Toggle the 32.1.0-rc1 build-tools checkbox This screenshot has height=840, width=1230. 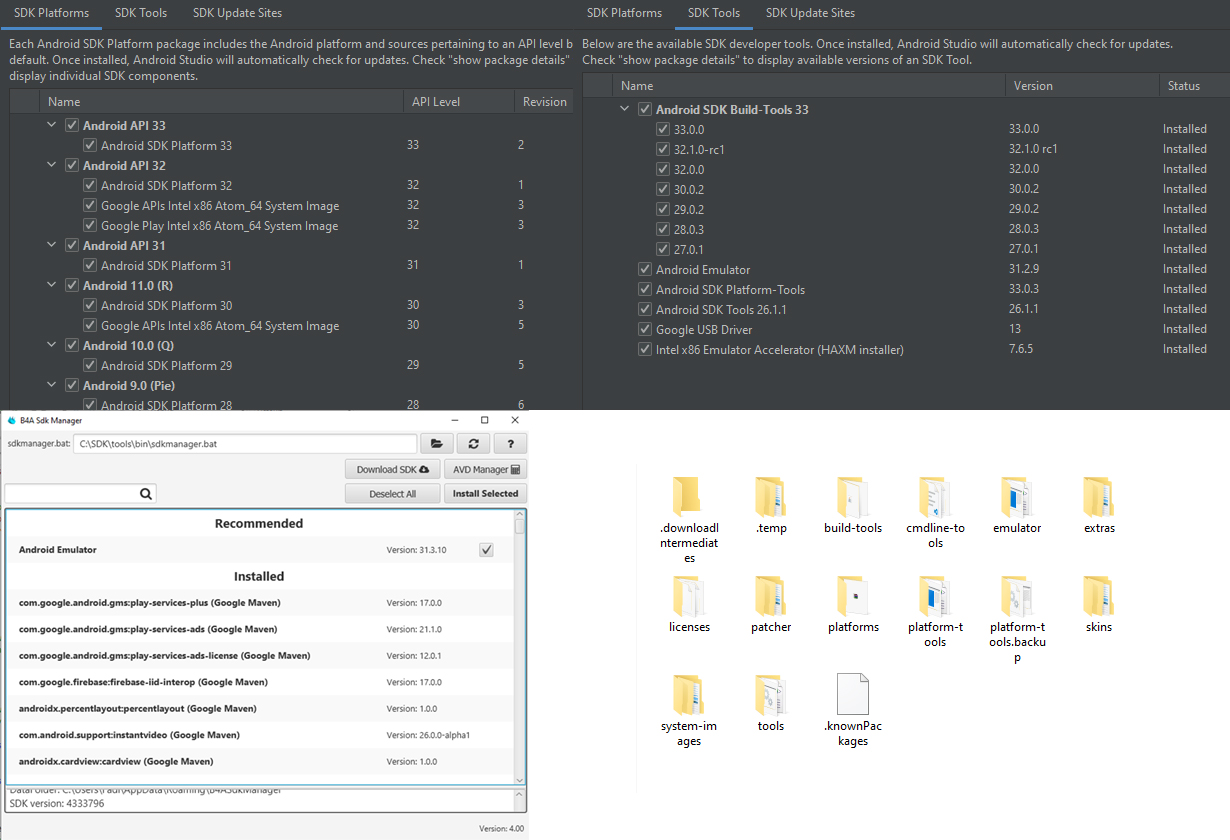point(662,149)
